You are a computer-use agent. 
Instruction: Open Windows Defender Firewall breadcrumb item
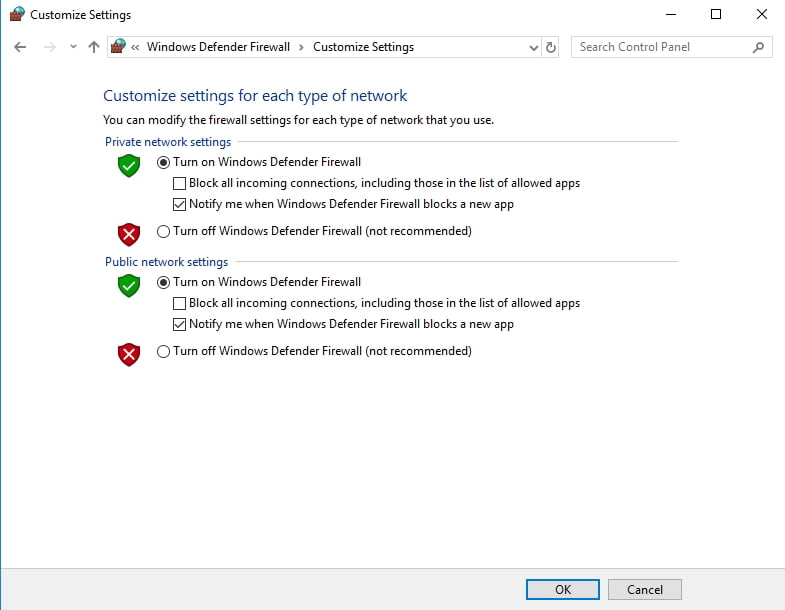point(218,47)
